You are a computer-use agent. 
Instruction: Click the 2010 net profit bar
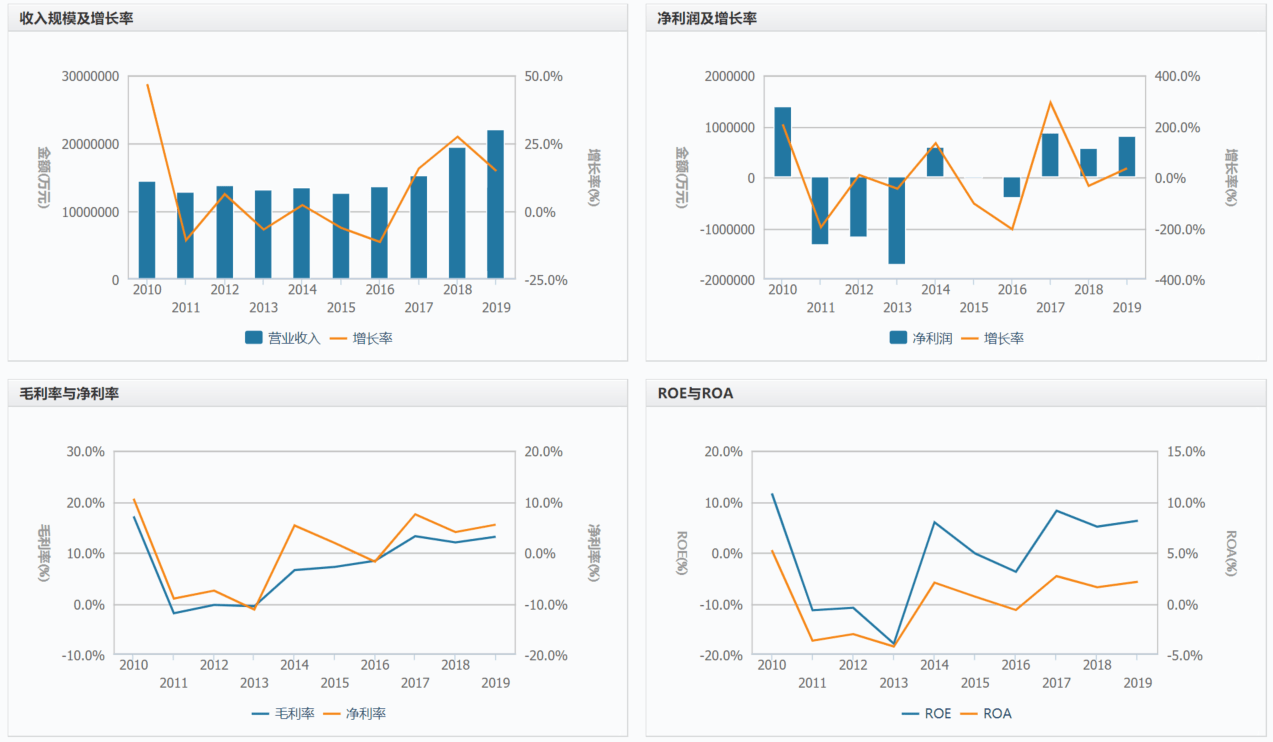[x=782, y=142]
